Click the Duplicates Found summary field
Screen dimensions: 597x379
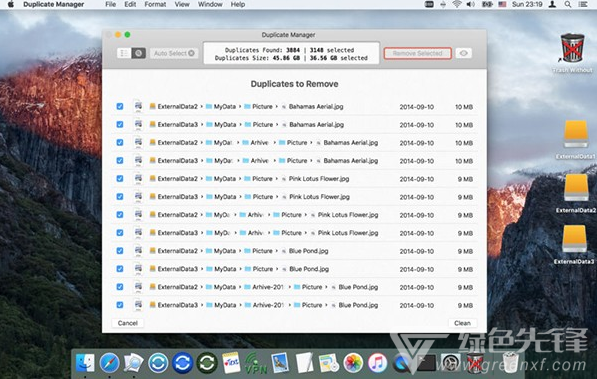291,54
